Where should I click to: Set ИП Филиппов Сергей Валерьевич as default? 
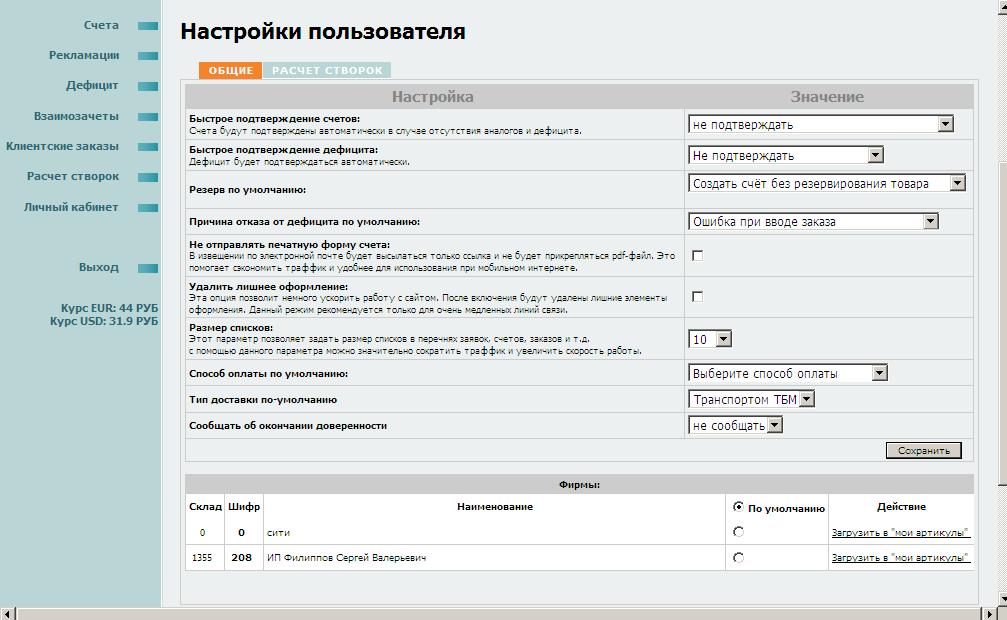point(738,558)
